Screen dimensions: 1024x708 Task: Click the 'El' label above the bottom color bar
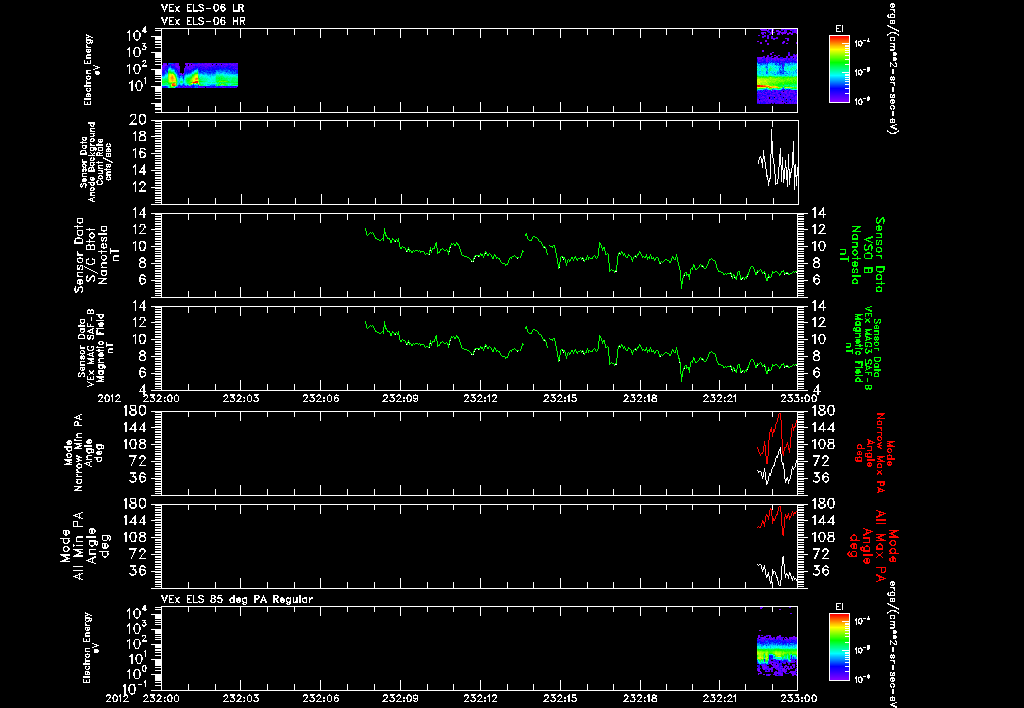839,607
